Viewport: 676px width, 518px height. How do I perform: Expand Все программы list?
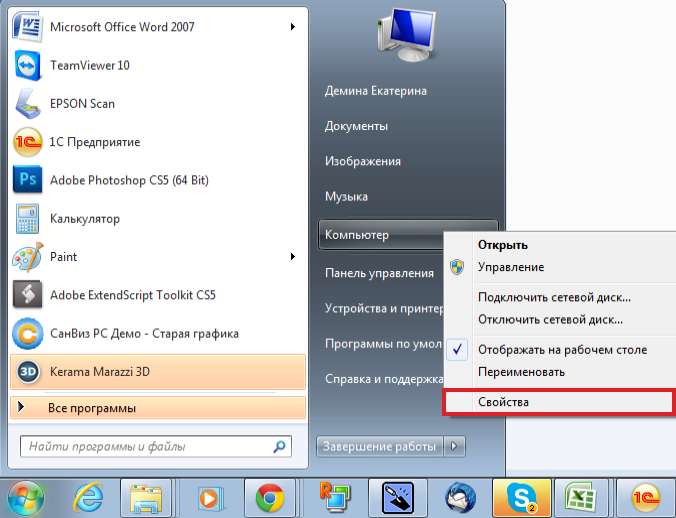tap(157, 408)
